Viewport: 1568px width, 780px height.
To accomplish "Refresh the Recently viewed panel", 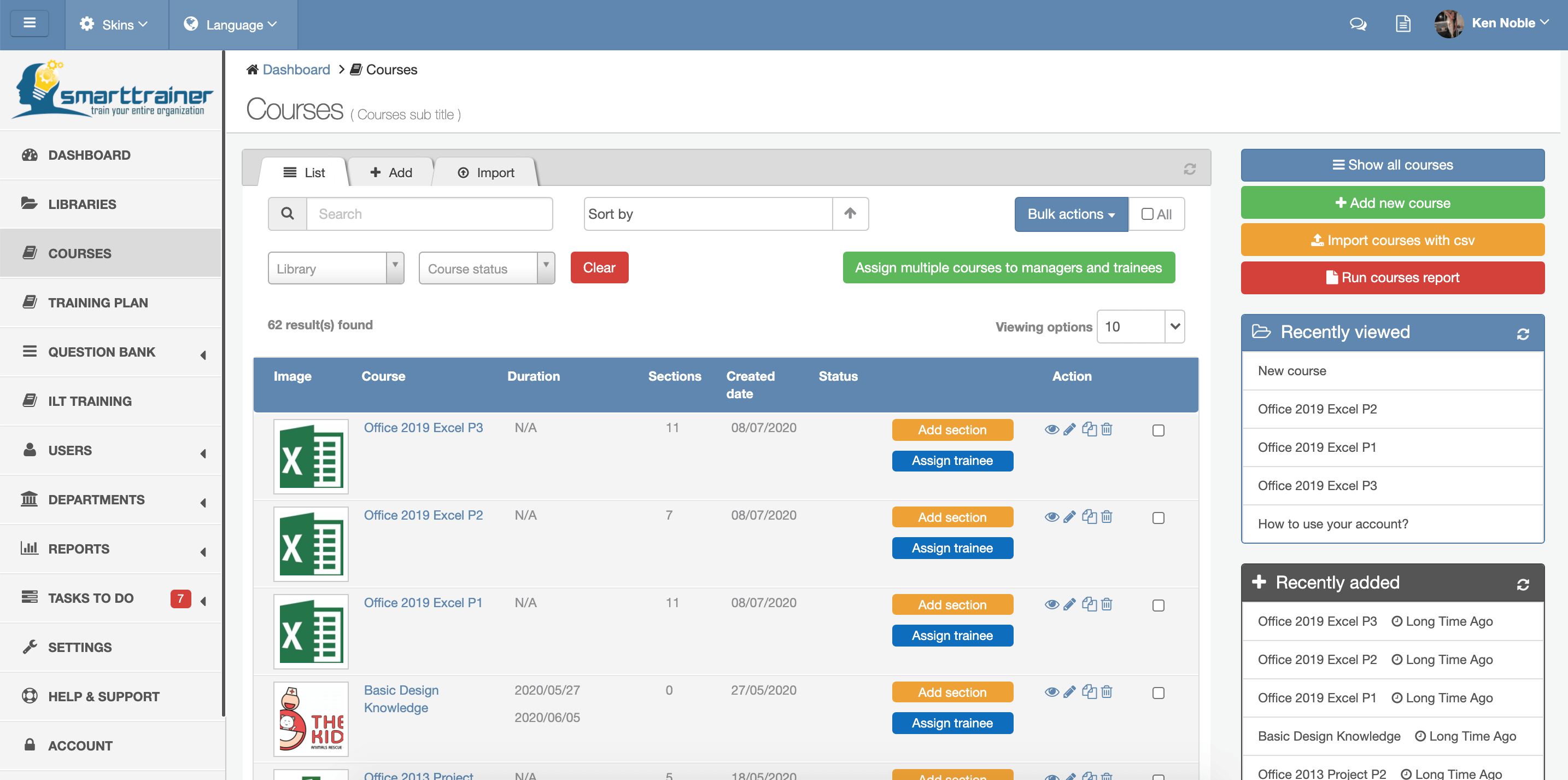I will 1523,334.
